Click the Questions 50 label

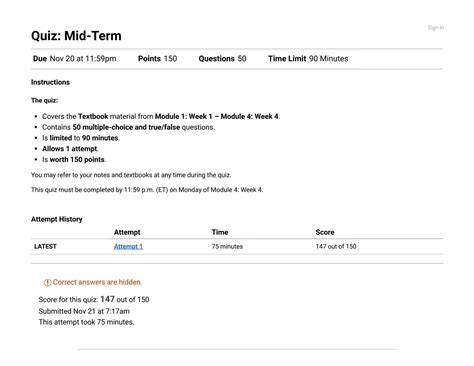pos(222,59)
